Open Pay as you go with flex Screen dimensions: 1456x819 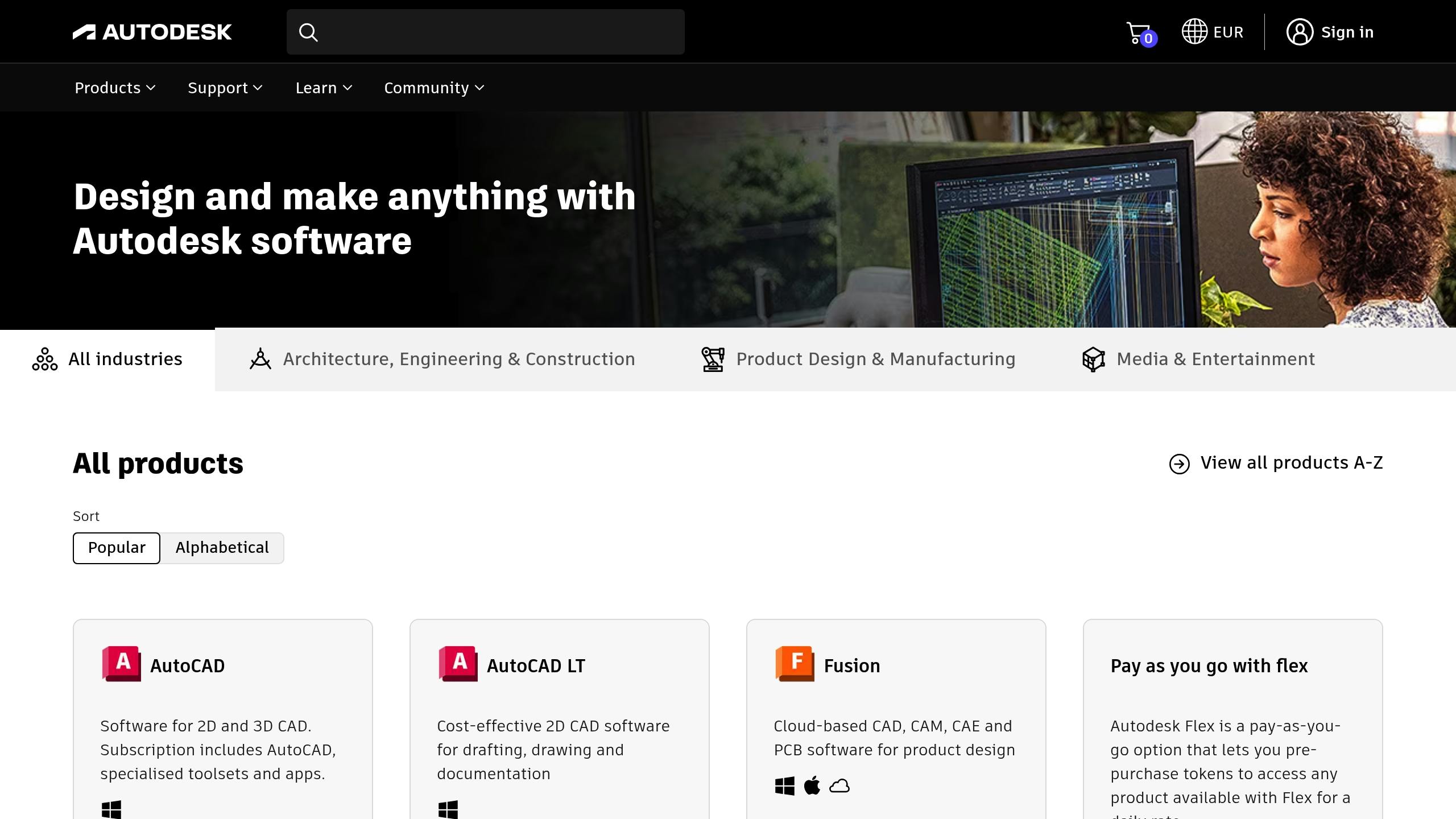(1209, 666)
